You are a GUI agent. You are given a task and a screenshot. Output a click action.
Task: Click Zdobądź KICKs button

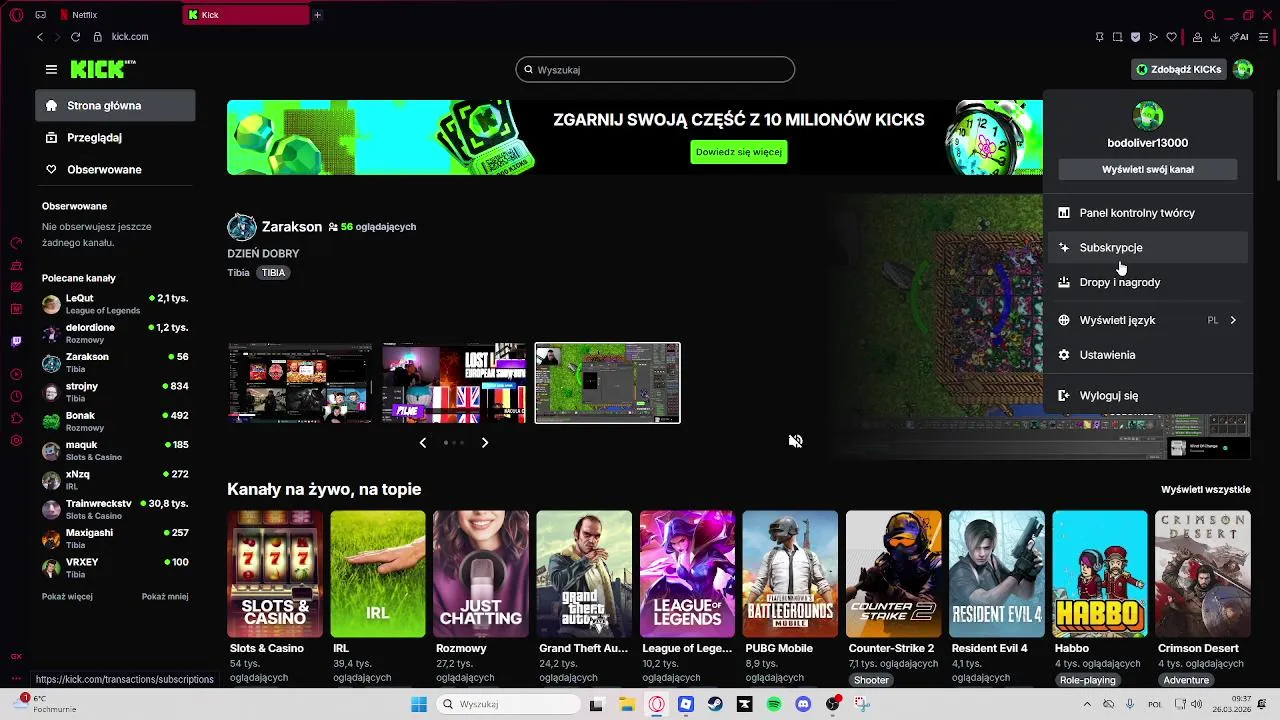[x=1178, y=69]
